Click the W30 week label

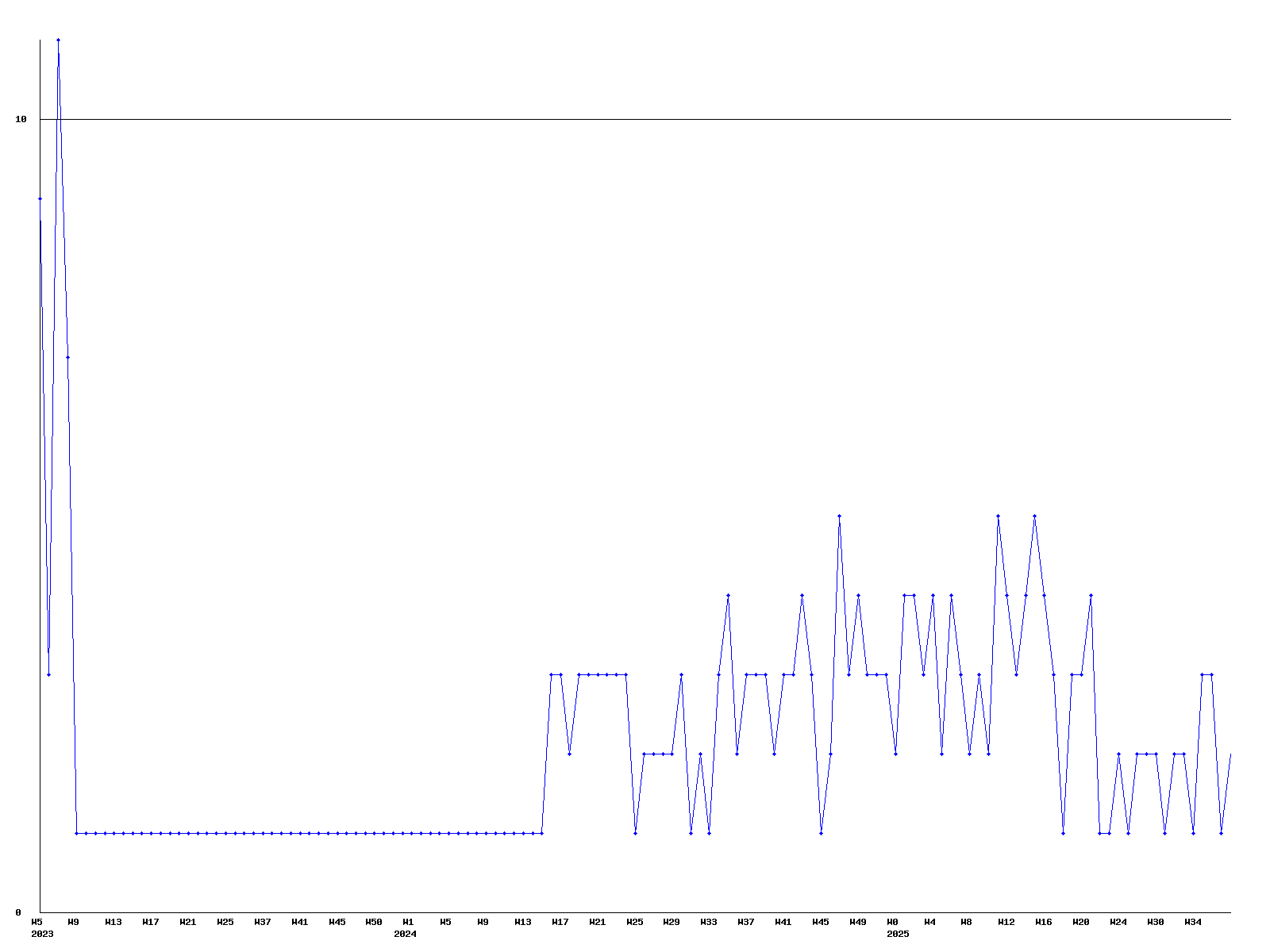coord(1156,922)
